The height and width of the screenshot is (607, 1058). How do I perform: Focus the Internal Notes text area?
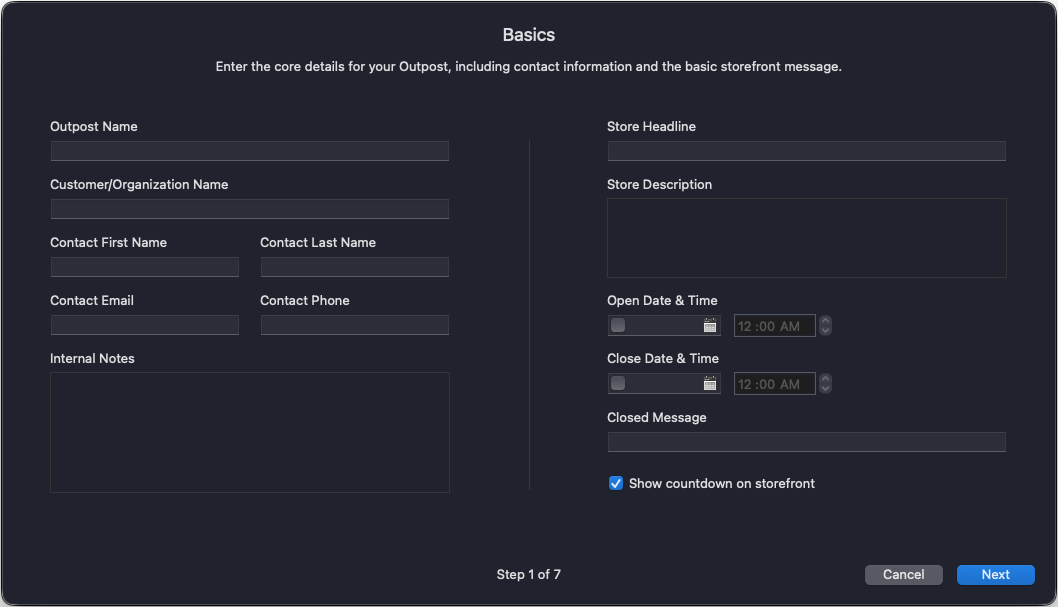point(249,432)
